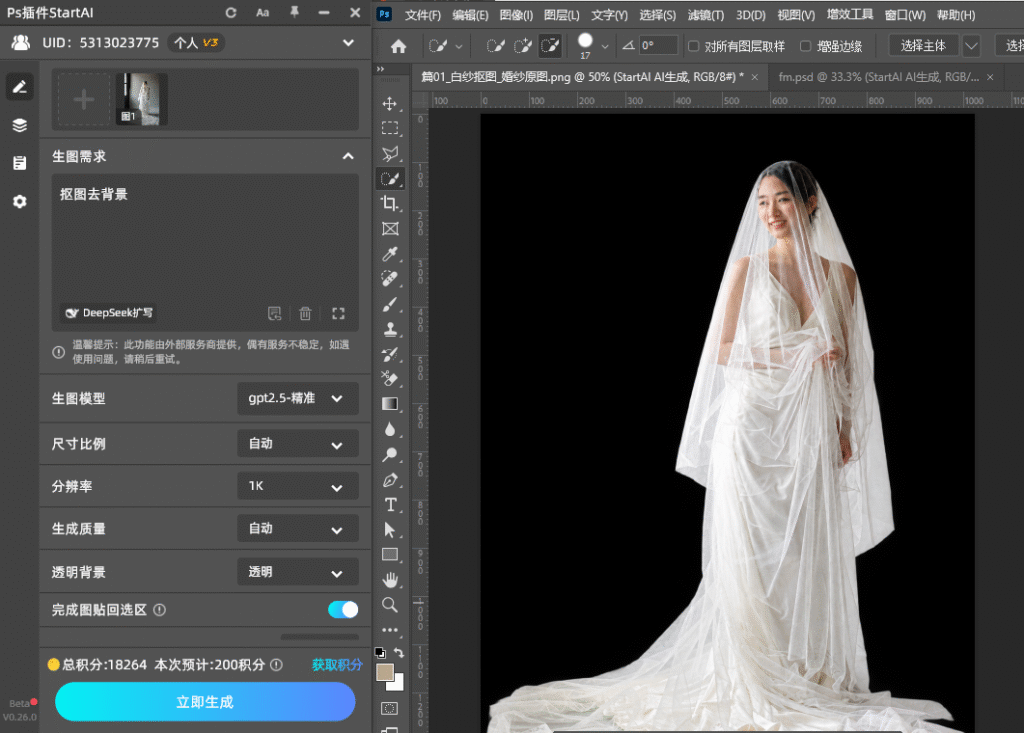The image size is (1024, 733).
Task: Expand prompt box to fullscreen
Action: 338,314
